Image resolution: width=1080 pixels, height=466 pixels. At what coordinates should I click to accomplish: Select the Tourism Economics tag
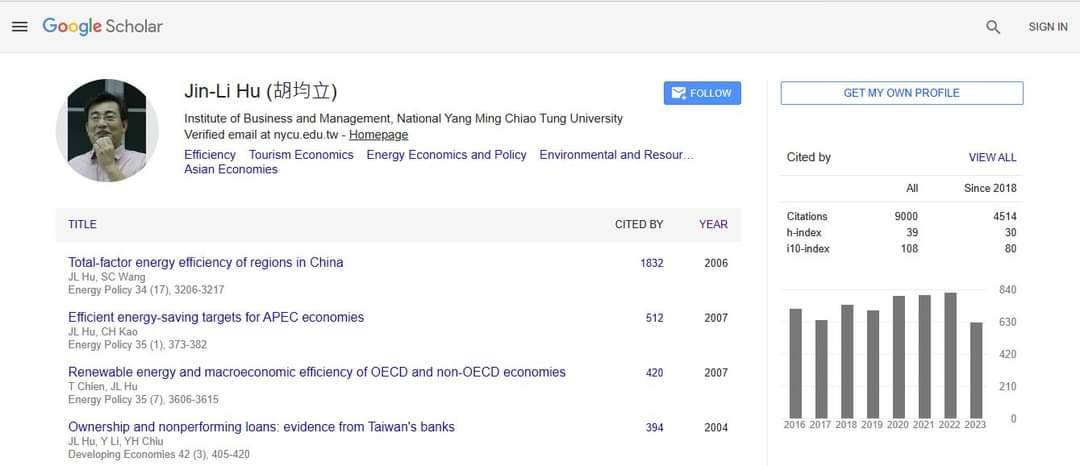[x=301, y=155]
